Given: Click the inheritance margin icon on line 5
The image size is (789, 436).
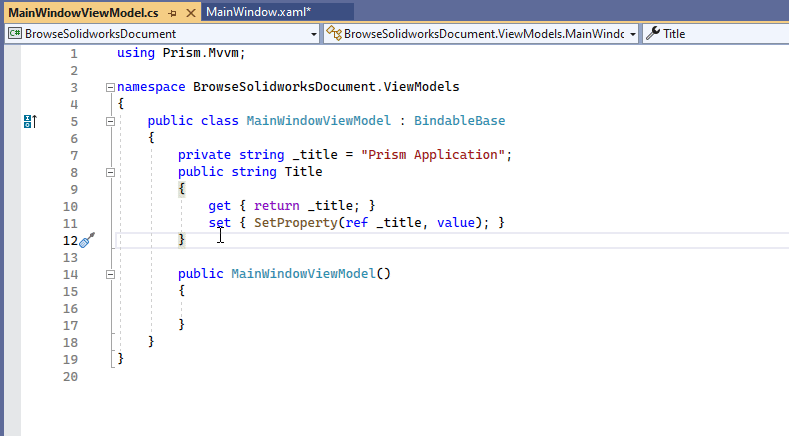Looking at the screenshot, I should [x=30, y=121].
